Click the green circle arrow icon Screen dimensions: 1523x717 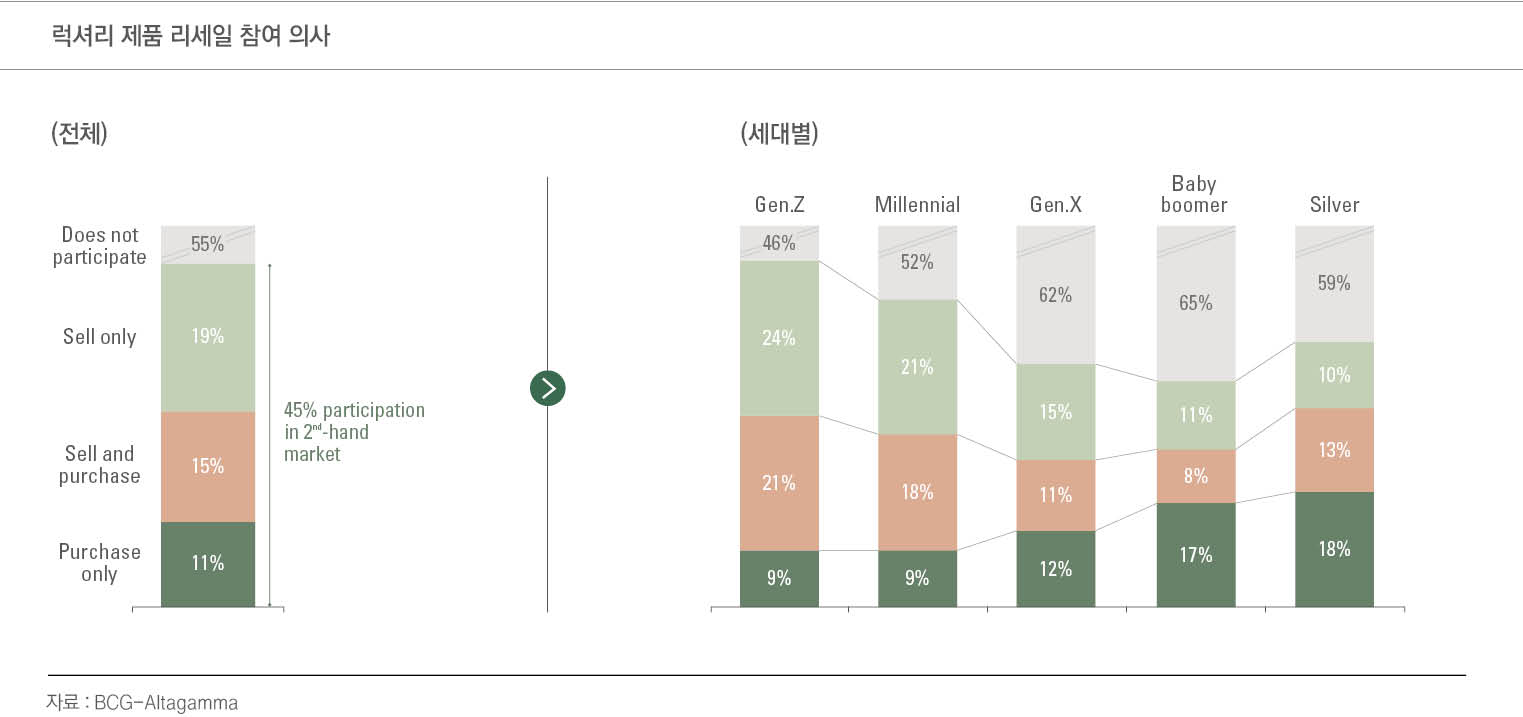click(x=547, y=388)
